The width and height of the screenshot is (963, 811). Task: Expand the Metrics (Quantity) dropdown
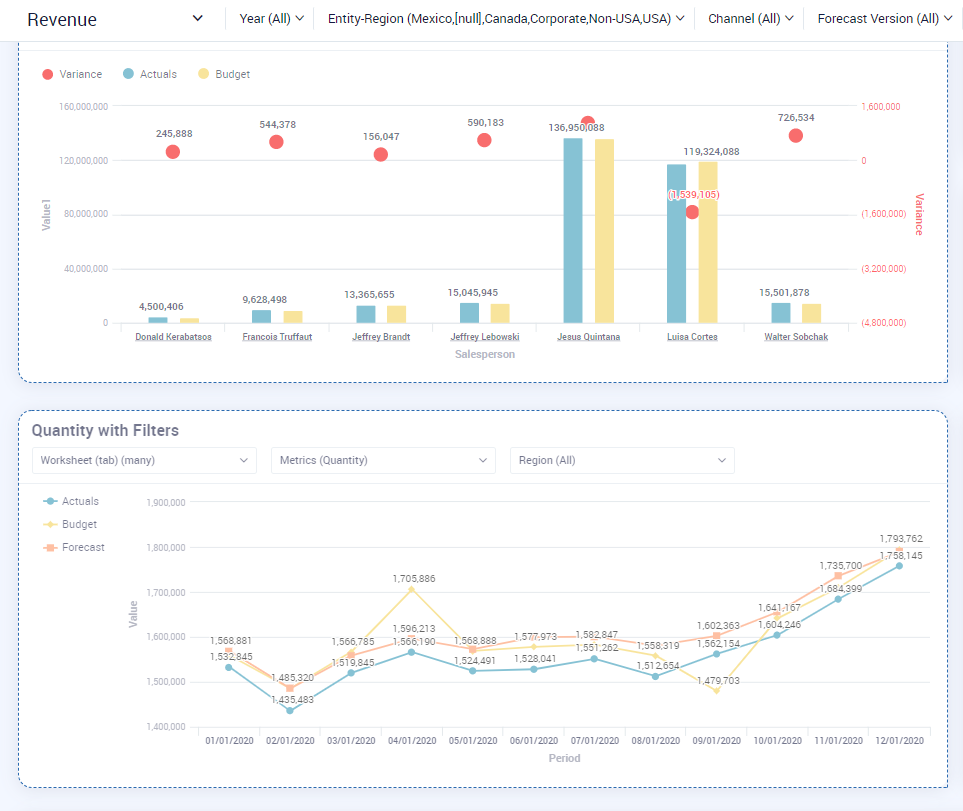click(x=383, y=460)
